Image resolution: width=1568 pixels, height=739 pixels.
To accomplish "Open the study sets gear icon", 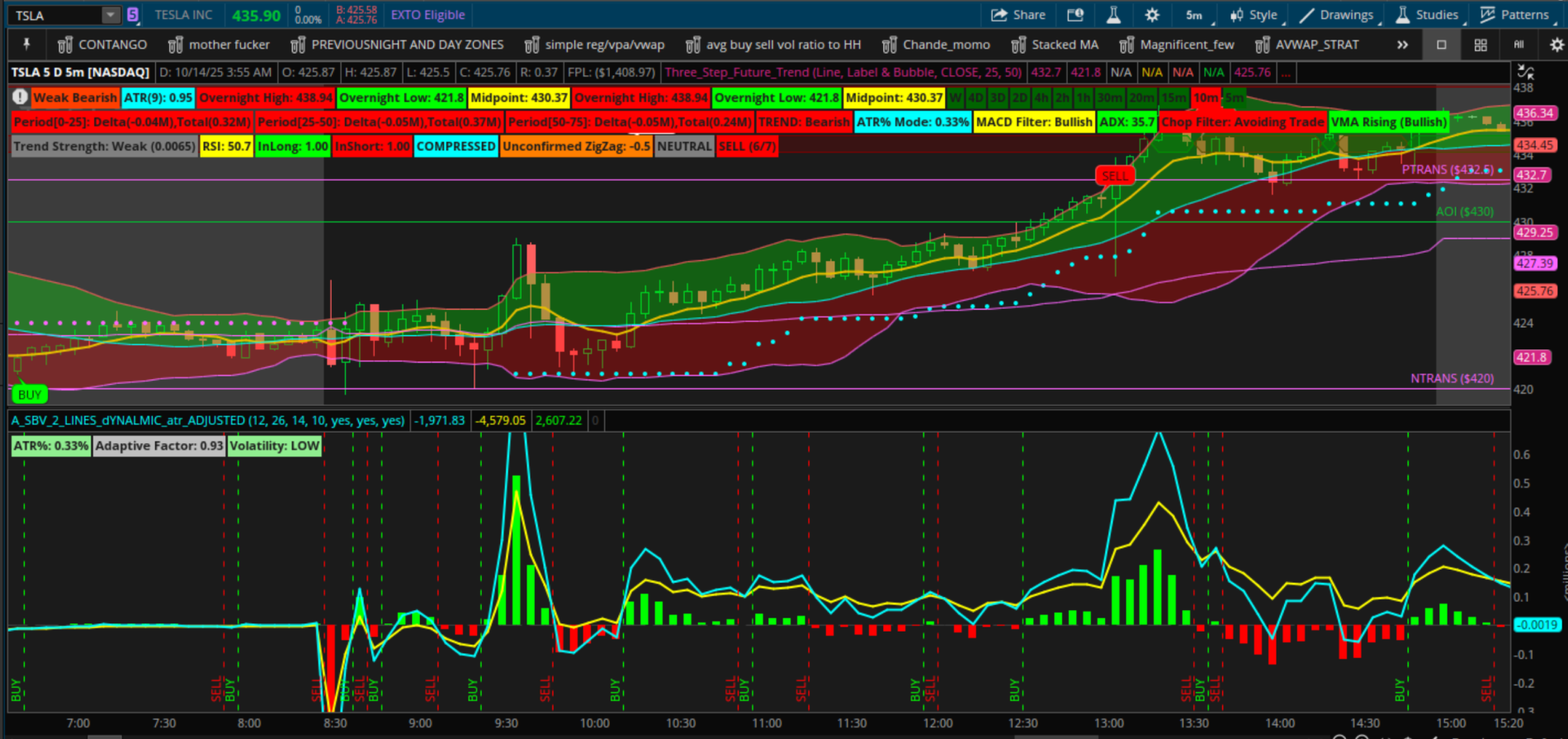I will point(1556,45).
